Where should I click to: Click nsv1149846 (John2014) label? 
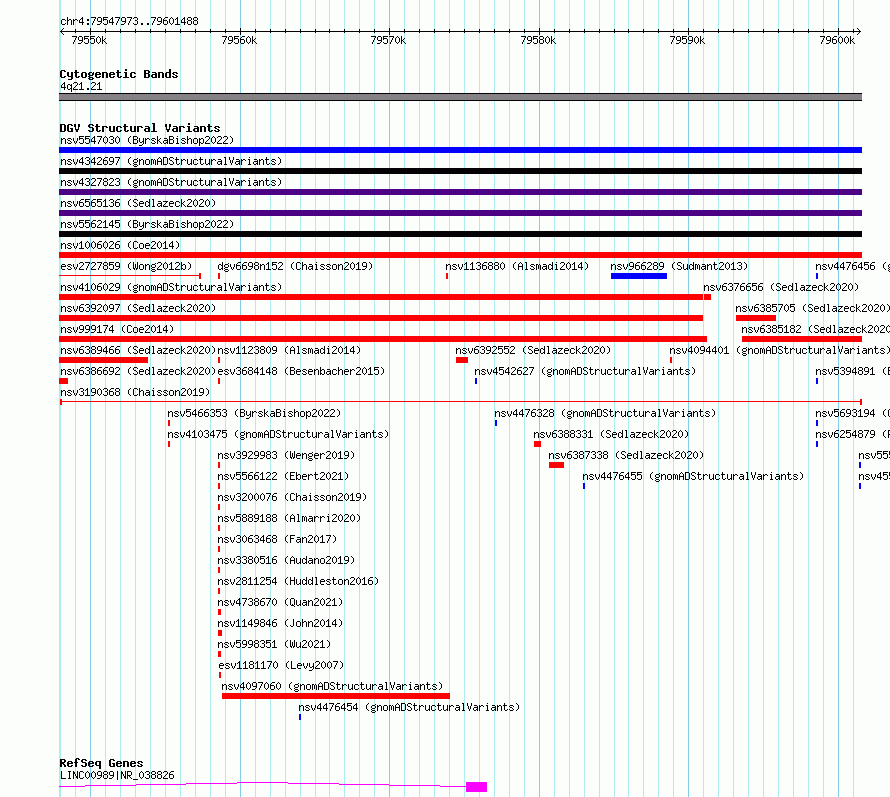280,623
